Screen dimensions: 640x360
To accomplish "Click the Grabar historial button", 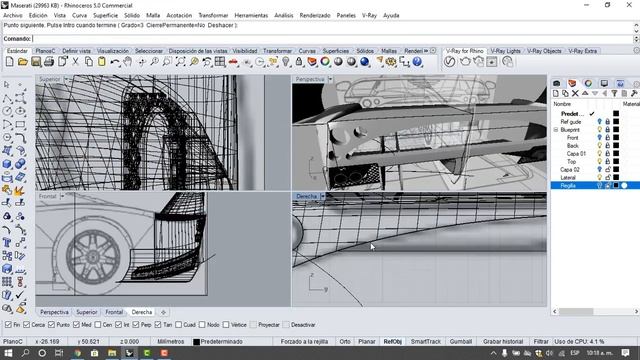I will [503, 342].
